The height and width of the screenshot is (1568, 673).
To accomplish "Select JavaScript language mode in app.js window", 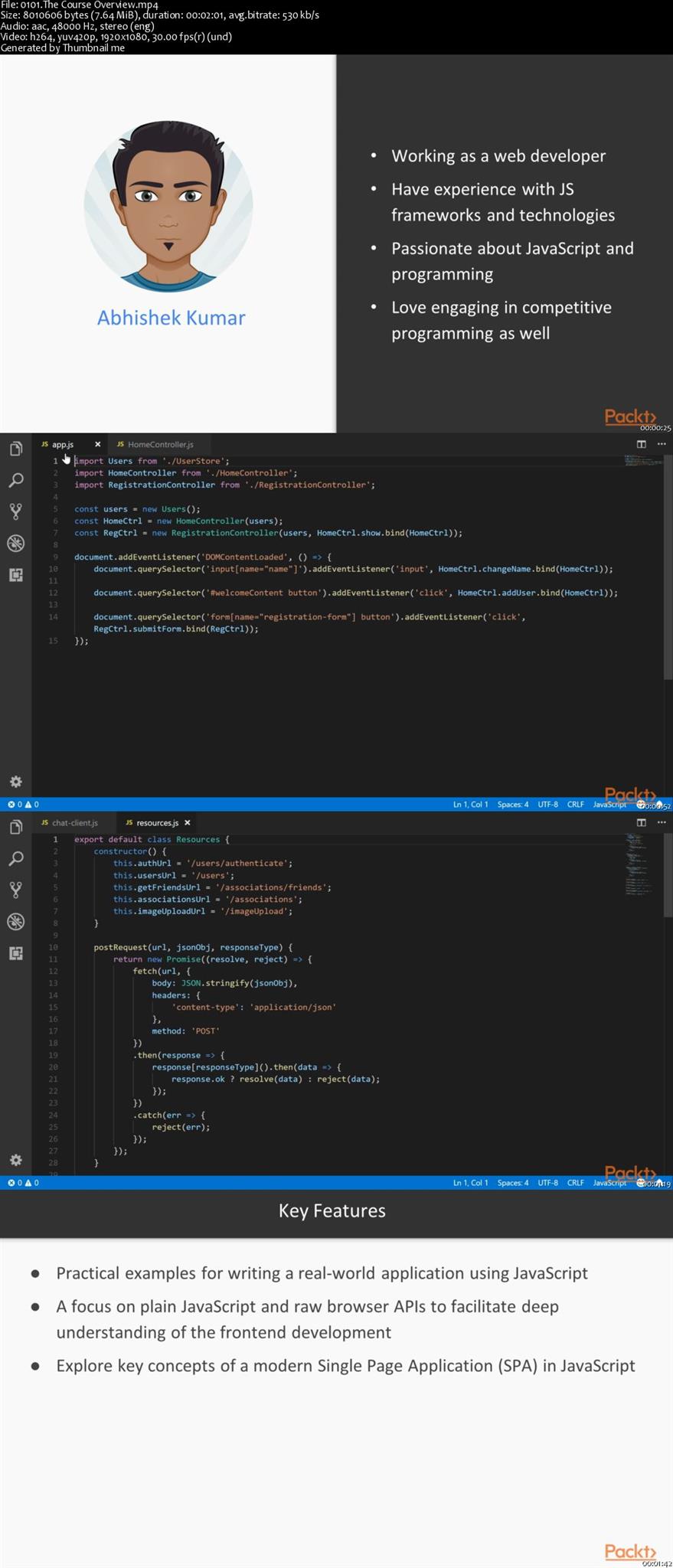I will (609, 805).
